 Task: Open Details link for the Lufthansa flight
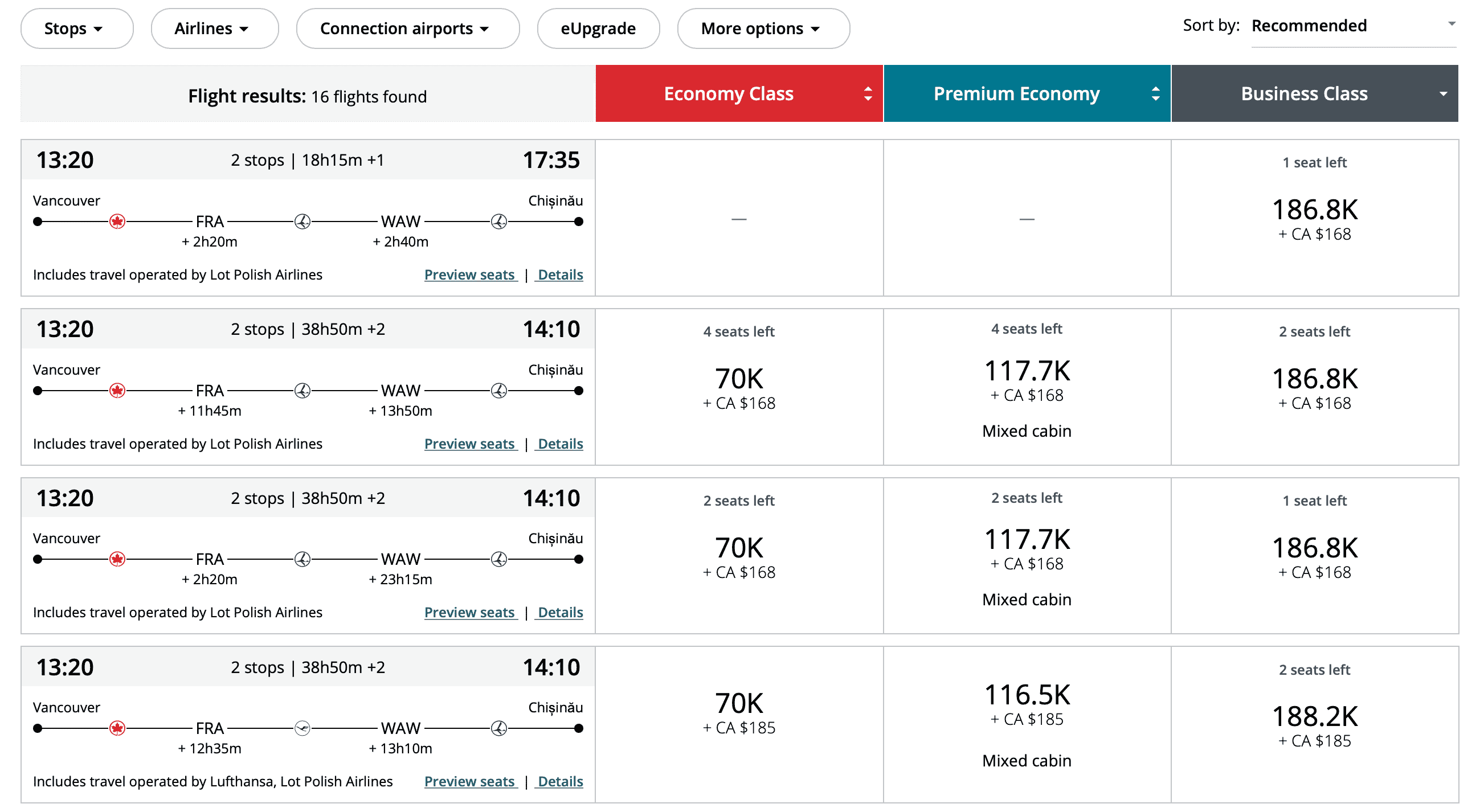560,782
